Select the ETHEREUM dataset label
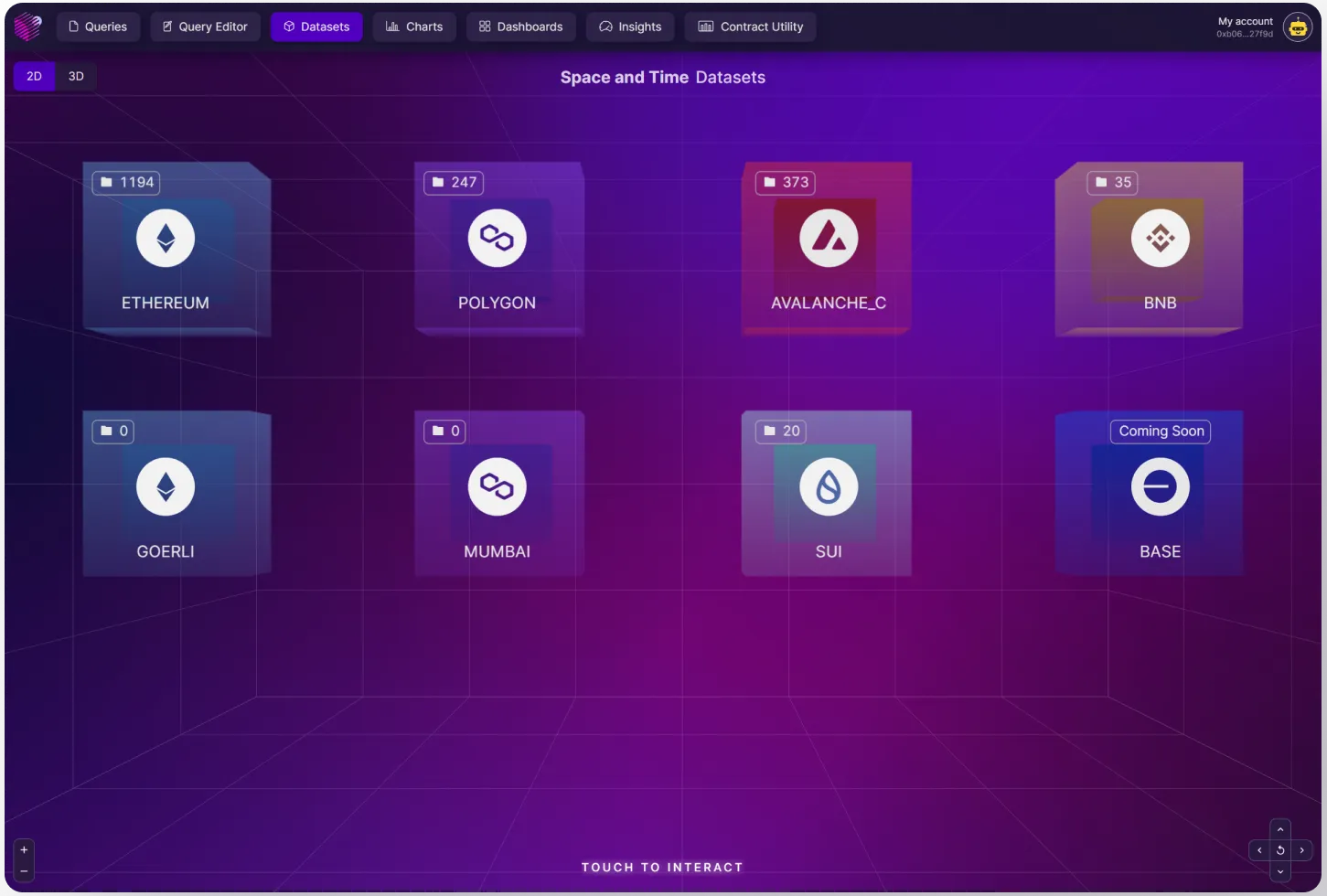1327x896 pixels. 166,303
